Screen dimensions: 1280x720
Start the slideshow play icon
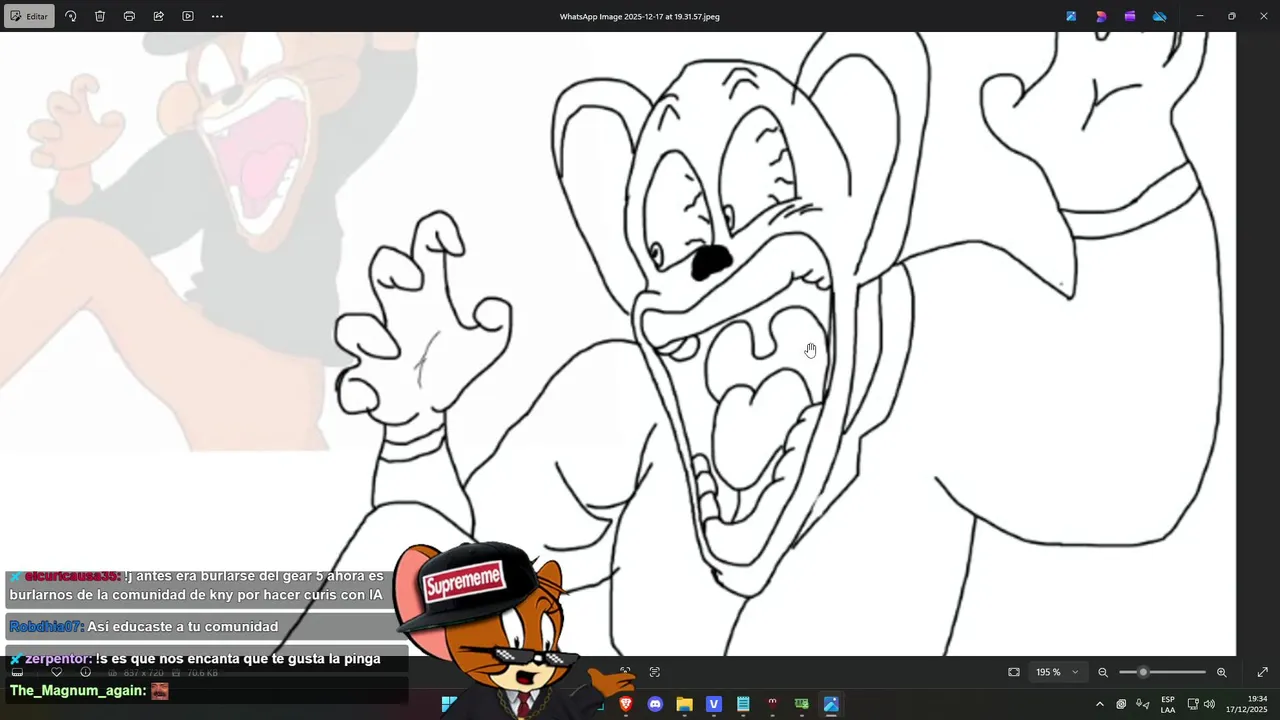point(188,16)
